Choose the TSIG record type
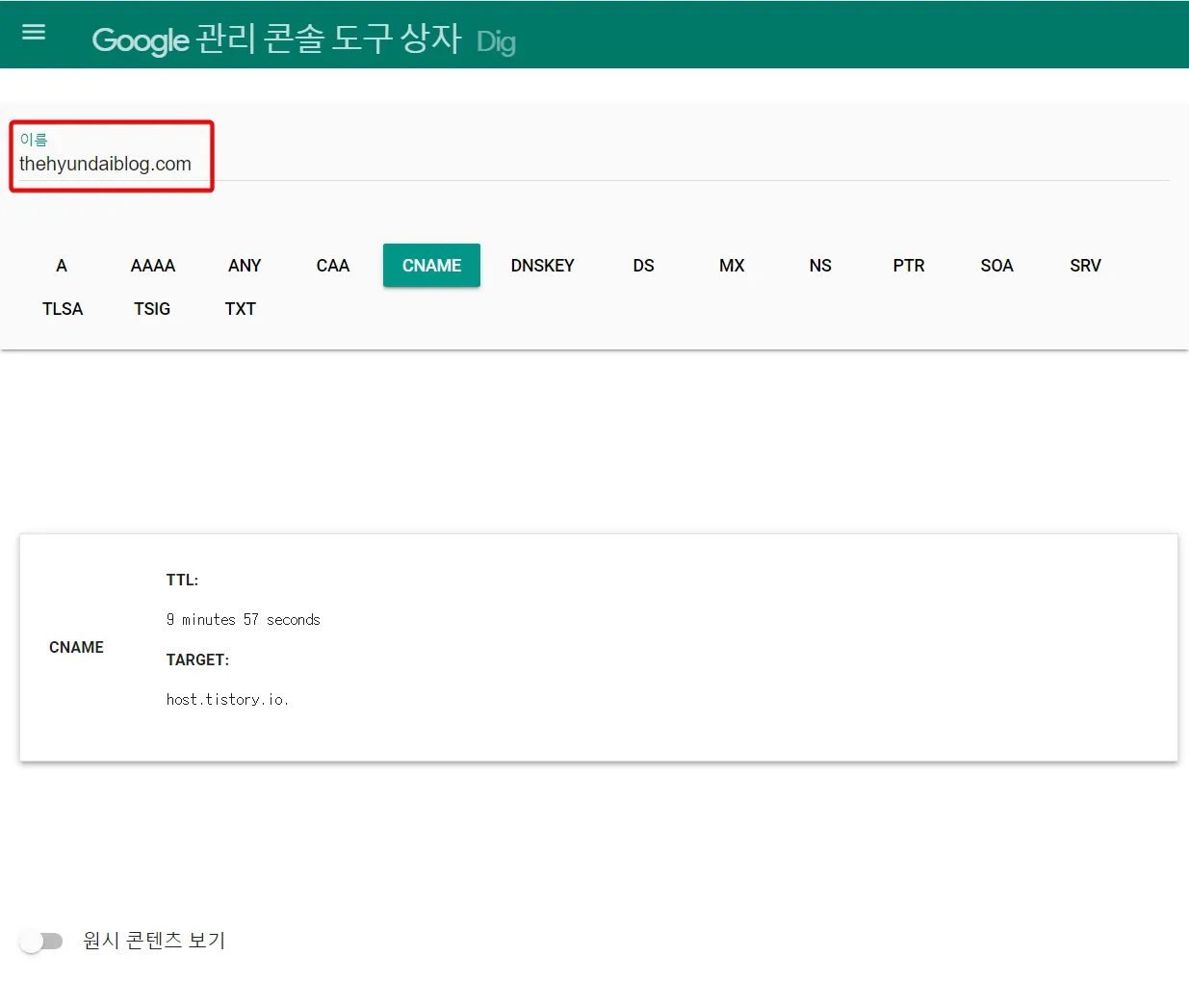1189x1008 pixels. pyautogui.click(x=152, y=309)
